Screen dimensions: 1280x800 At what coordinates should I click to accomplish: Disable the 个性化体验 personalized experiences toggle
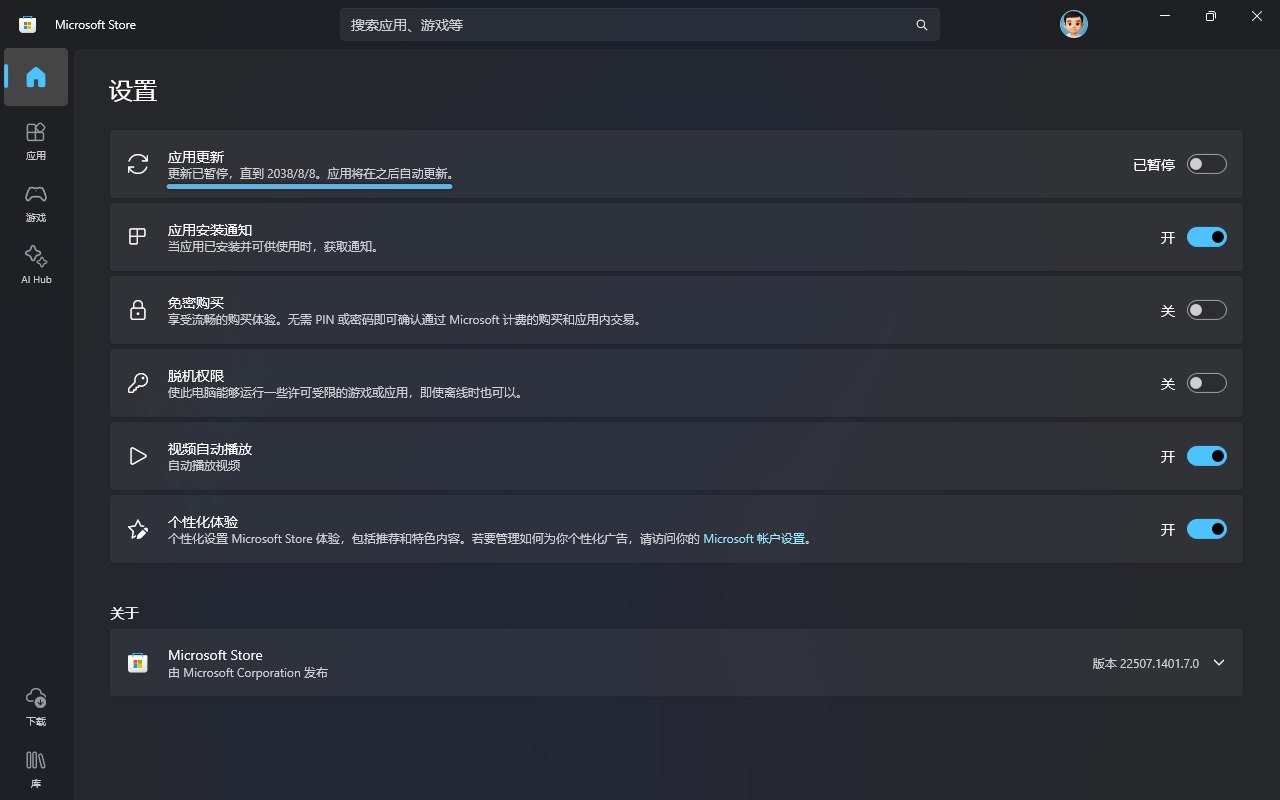pos(1207,529)
